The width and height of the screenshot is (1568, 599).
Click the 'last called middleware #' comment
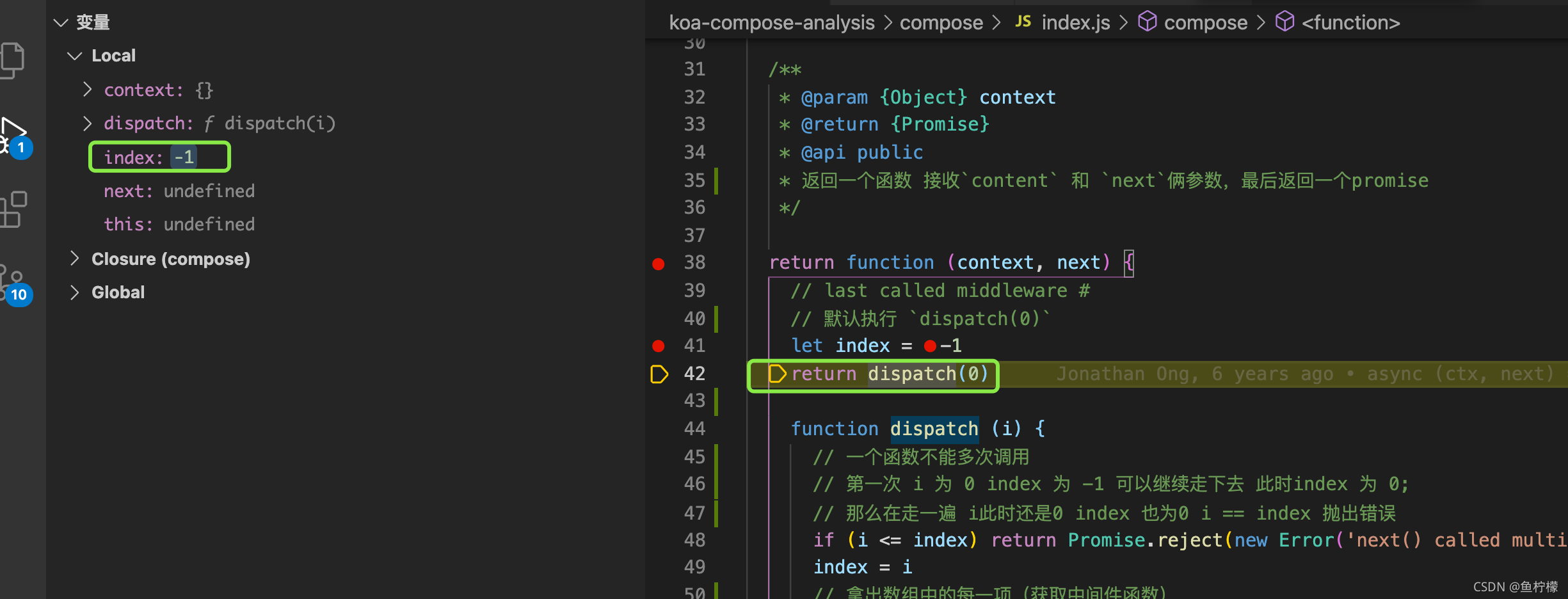pos(941,291)
